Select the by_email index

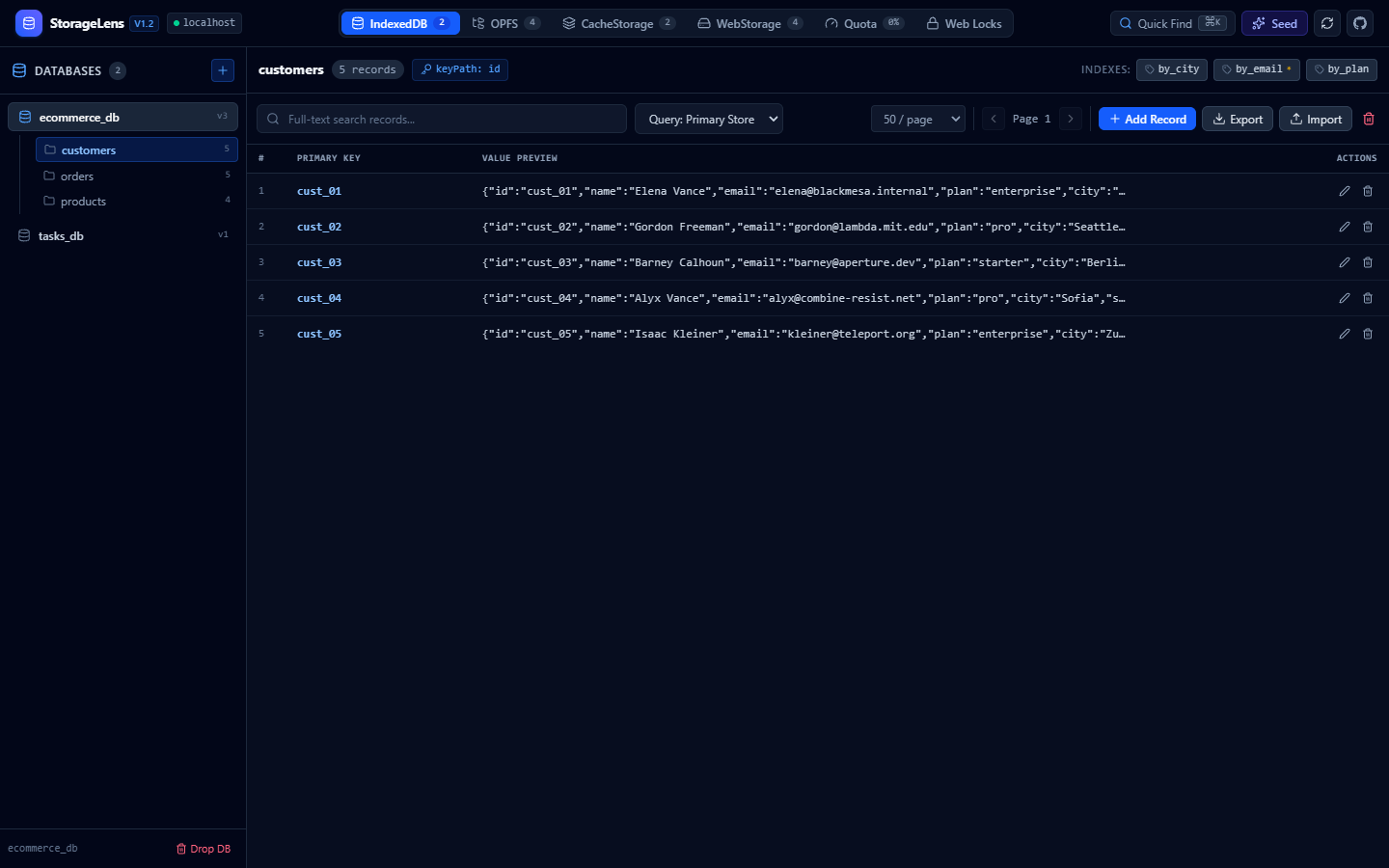pos(1257,69)
